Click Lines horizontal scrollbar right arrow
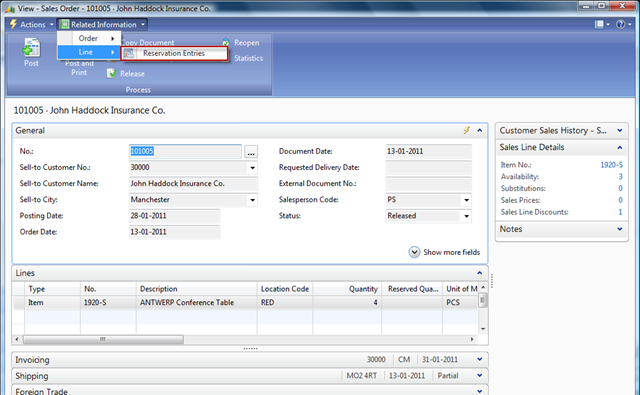This screenshot has width=640, height=395. [472, 339]
